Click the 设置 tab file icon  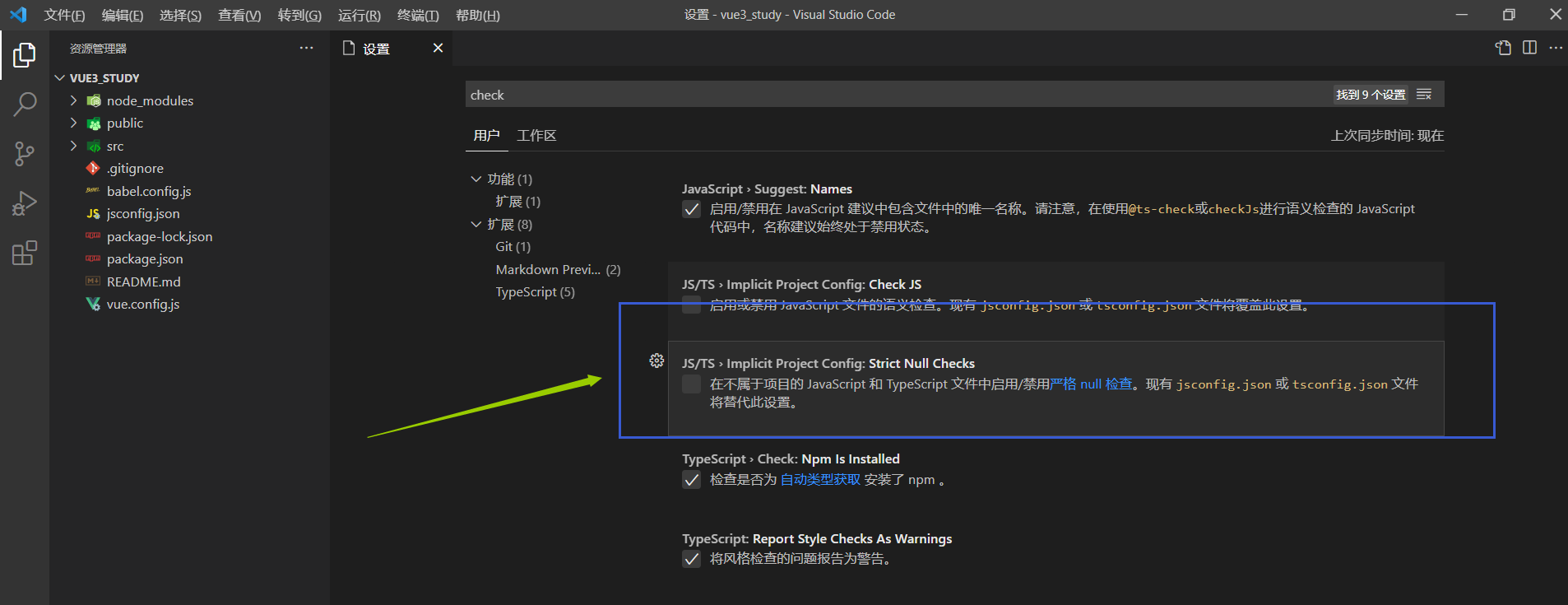(349, 48)
